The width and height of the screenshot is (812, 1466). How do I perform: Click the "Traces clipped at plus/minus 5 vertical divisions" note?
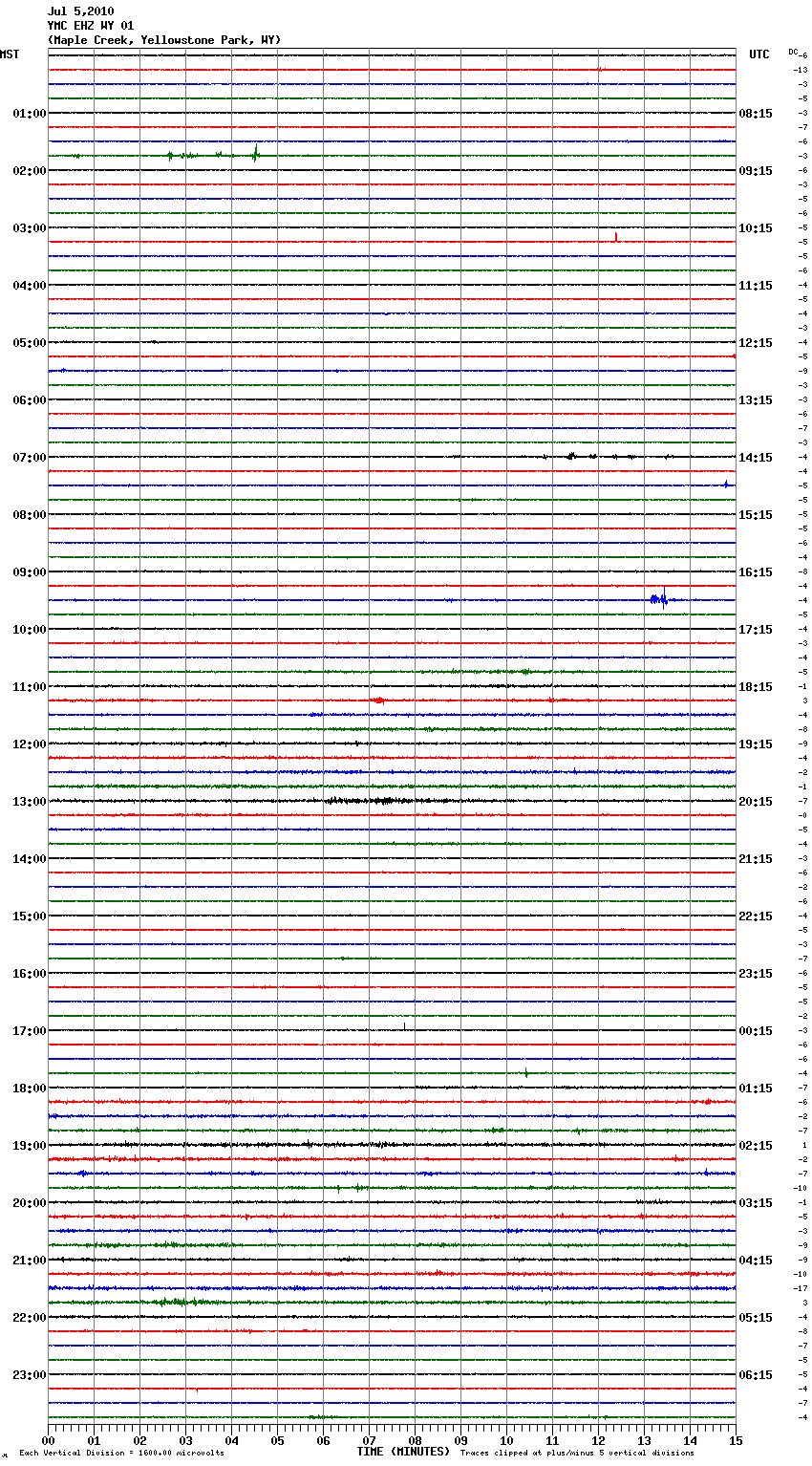coord(577,1453)
